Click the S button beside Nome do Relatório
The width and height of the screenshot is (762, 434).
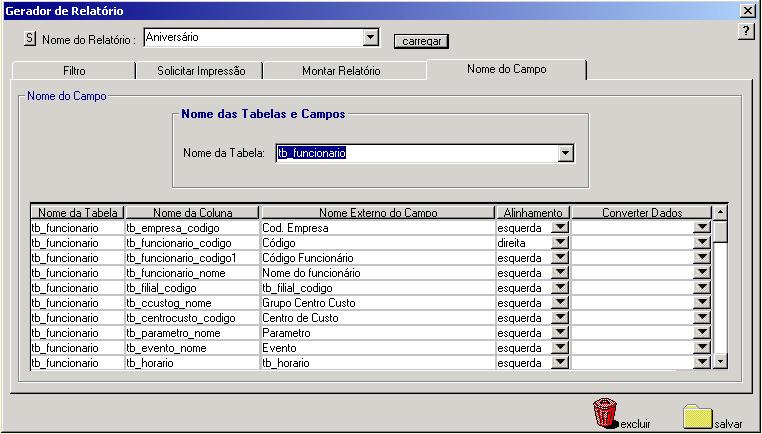[30, 38]
